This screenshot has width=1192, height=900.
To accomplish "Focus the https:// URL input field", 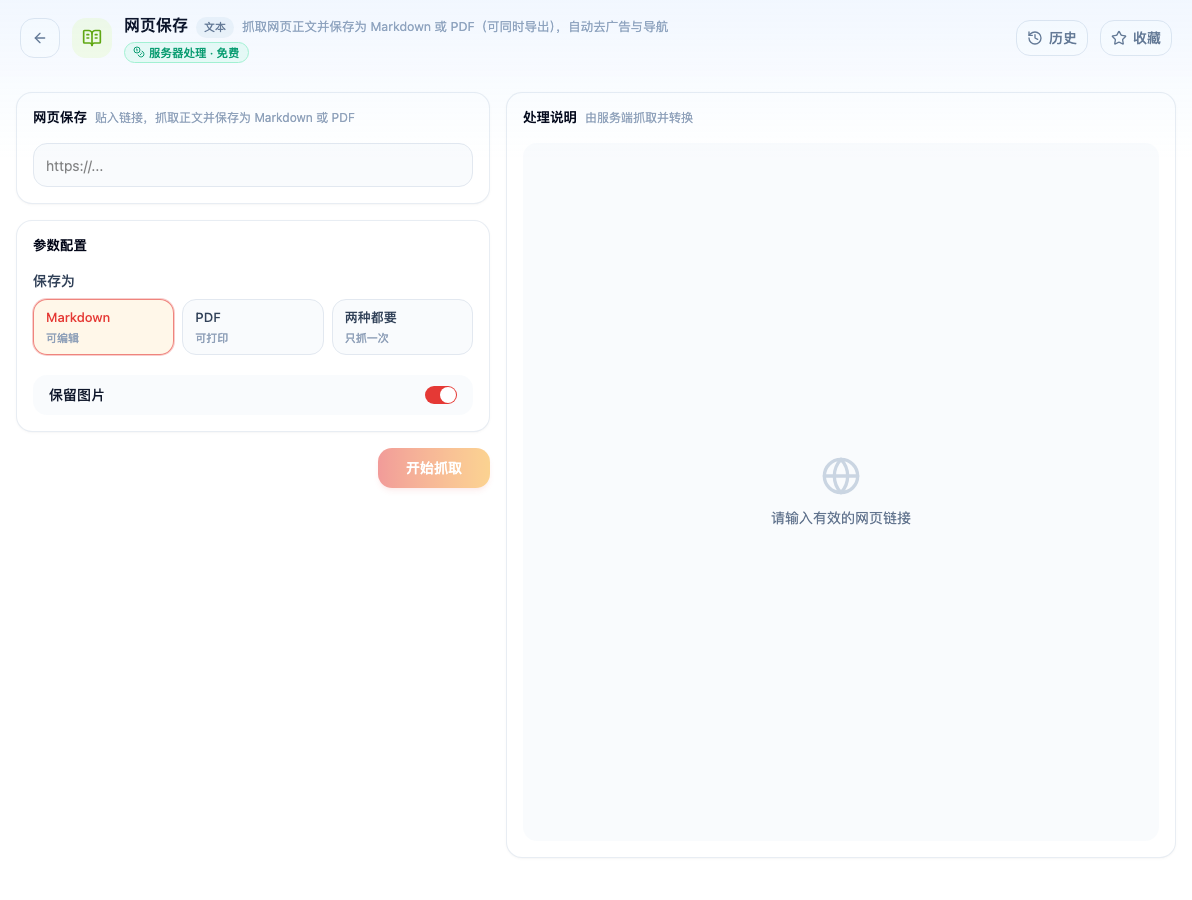I will pos(252,165).
